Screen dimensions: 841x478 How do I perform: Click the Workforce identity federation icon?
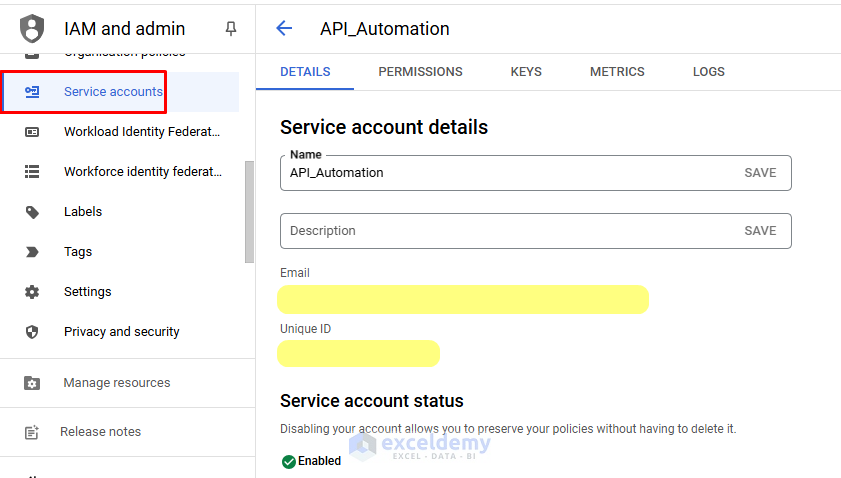point(32,172)
